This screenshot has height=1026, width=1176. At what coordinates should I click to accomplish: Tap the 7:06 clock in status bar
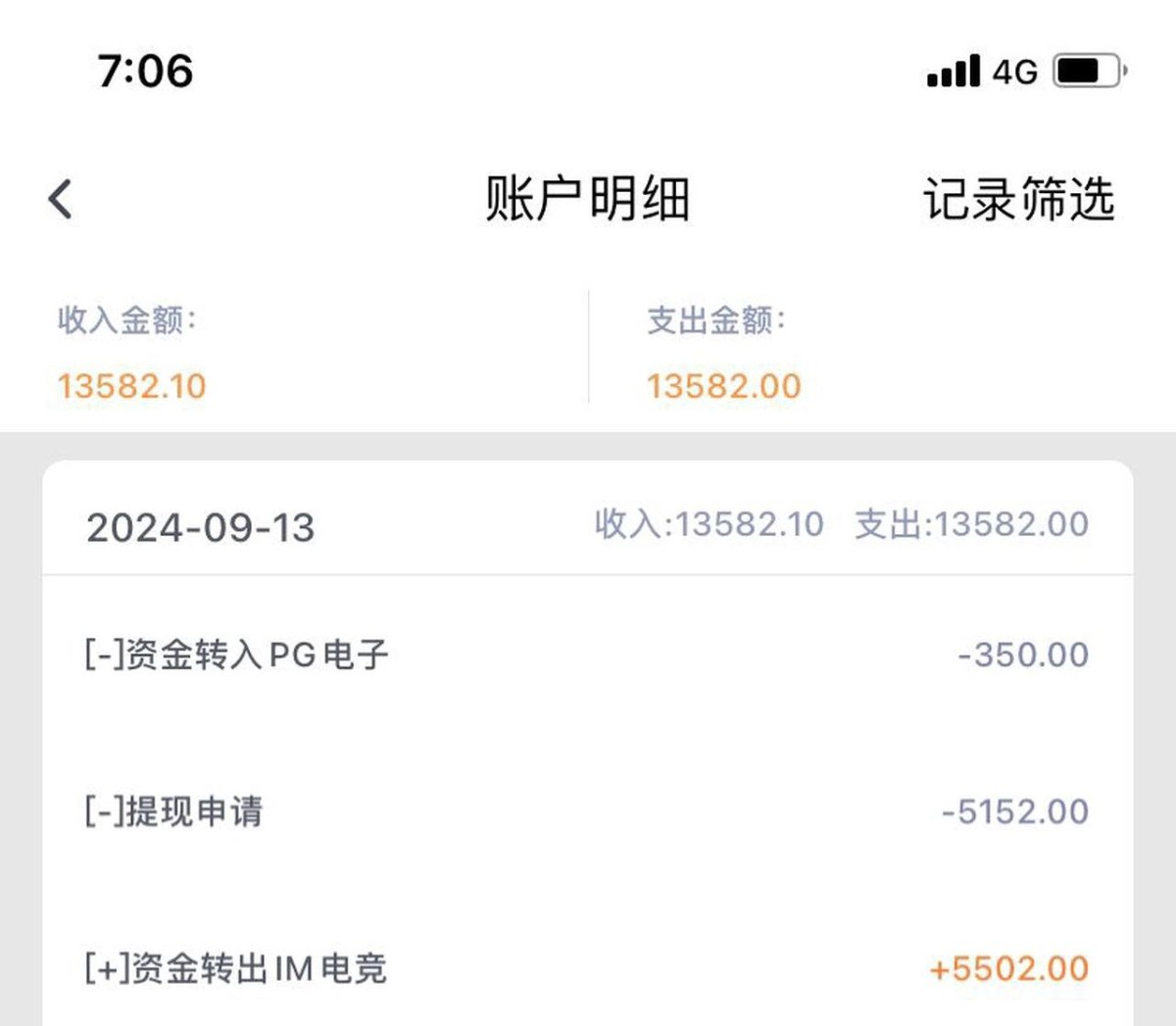point(145,71)
